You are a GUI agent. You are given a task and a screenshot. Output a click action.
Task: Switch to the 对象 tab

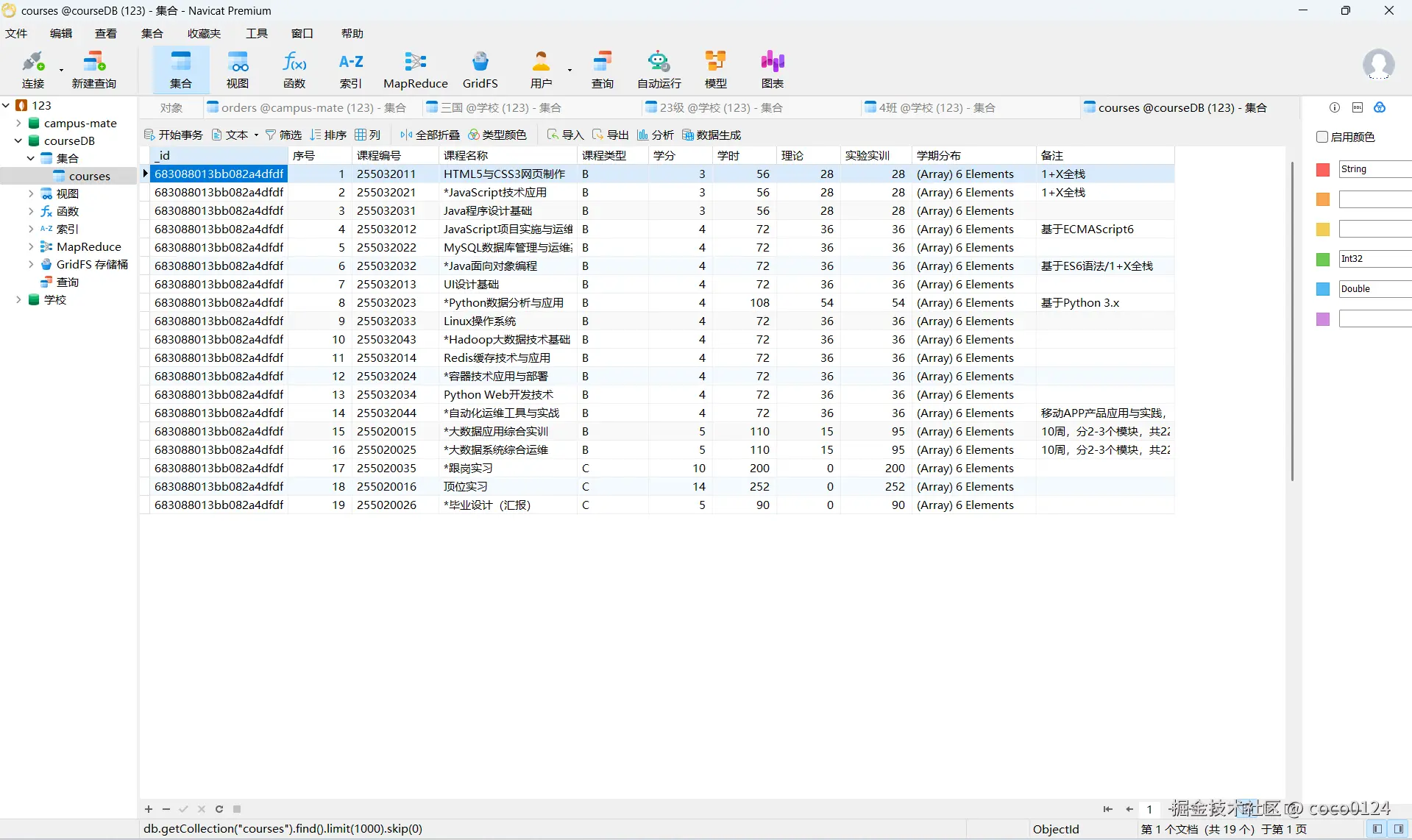click(171, 107)
